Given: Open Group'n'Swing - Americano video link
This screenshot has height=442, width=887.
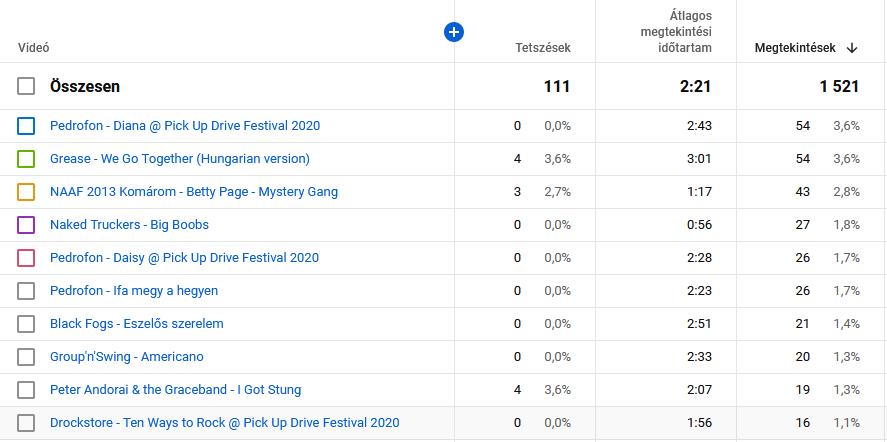Looking at the screenshot, I should 127,357.
